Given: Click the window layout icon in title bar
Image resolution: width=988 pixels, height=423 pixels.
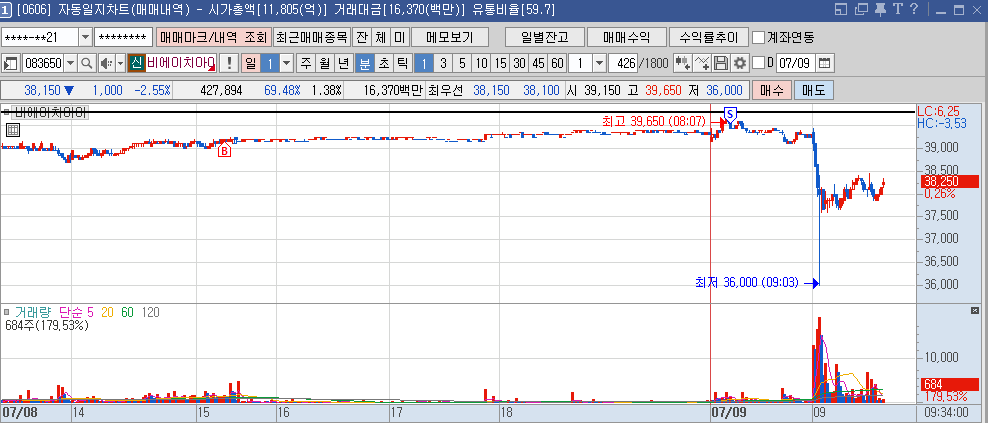Looking at the screenshot, I should (841, 9).
